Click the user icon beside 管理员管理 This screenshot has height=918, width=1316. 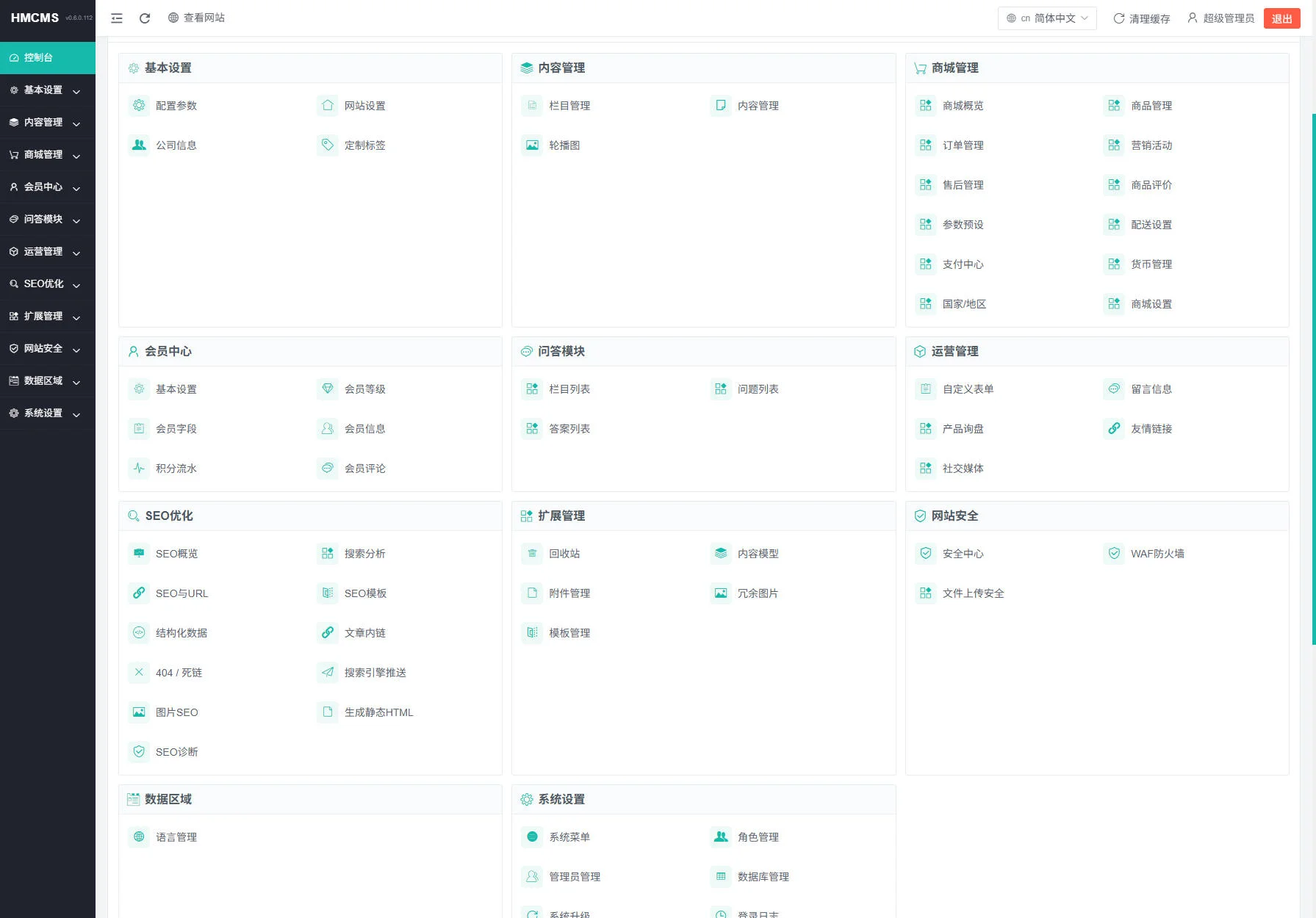tap(532, 877)
